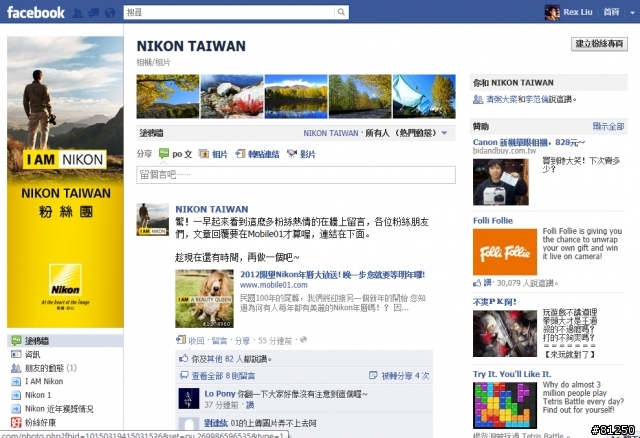Open Folli Follie ad title
The height and width of the screenshot is (438, 640).
[493, 220]
